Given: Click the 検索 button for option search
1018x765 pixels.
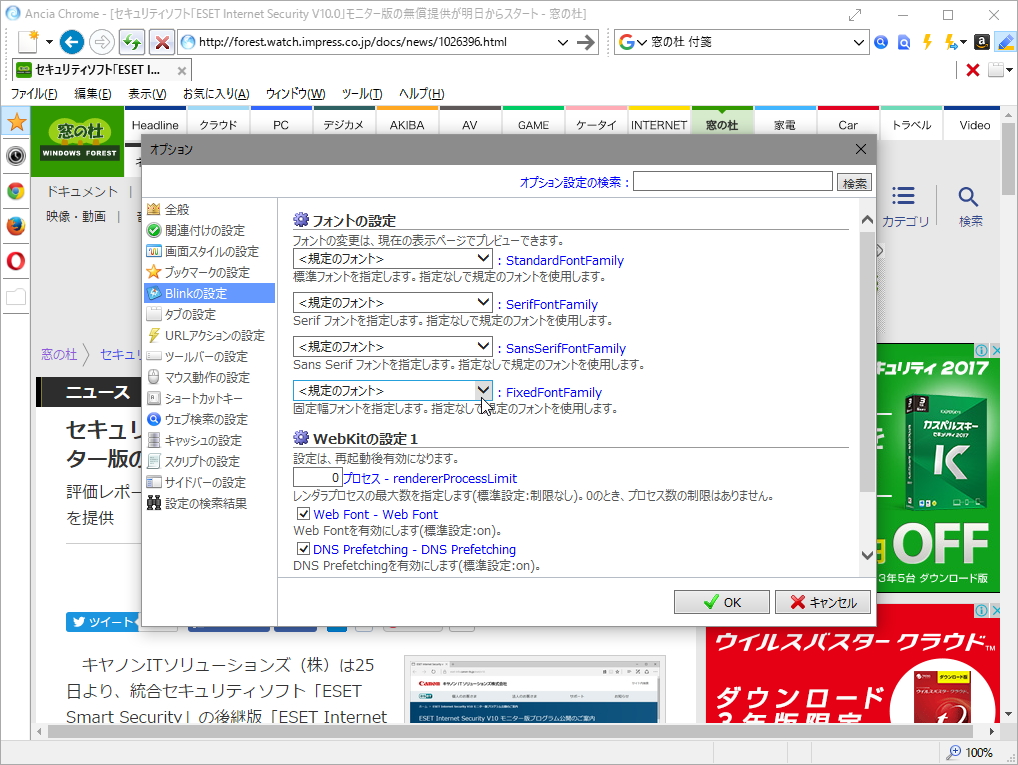Looking at the screenshot, I should [x=854, y=181].
